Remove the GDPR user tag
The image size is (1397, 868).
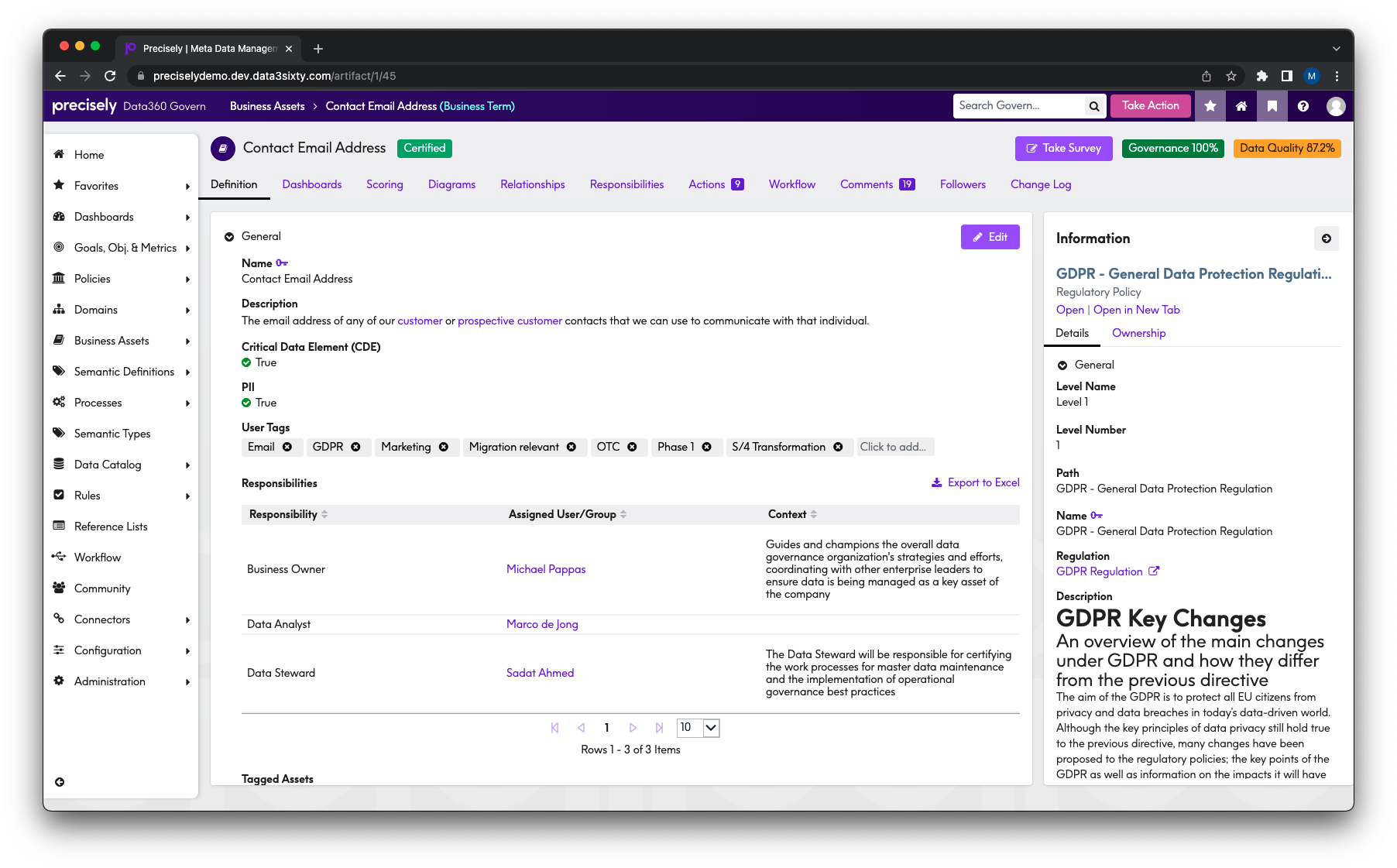355,447
